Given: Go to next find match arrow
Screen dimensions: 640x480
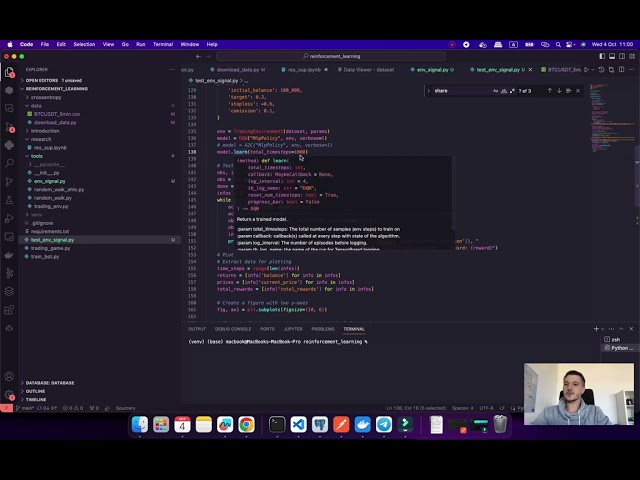Looking at the screenshot, I should coord(559,91).
